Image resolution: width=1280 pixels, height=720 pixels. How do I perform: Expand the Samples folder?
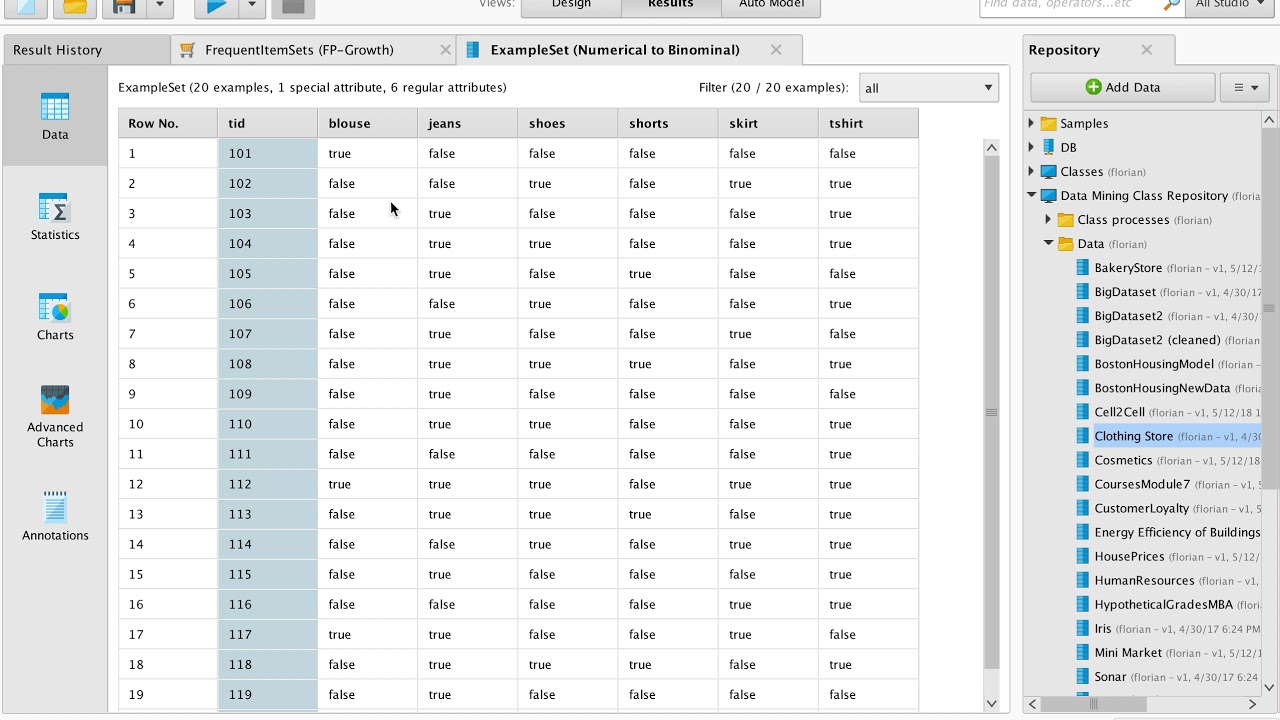pyautogui.click(x=1031, y=124)
